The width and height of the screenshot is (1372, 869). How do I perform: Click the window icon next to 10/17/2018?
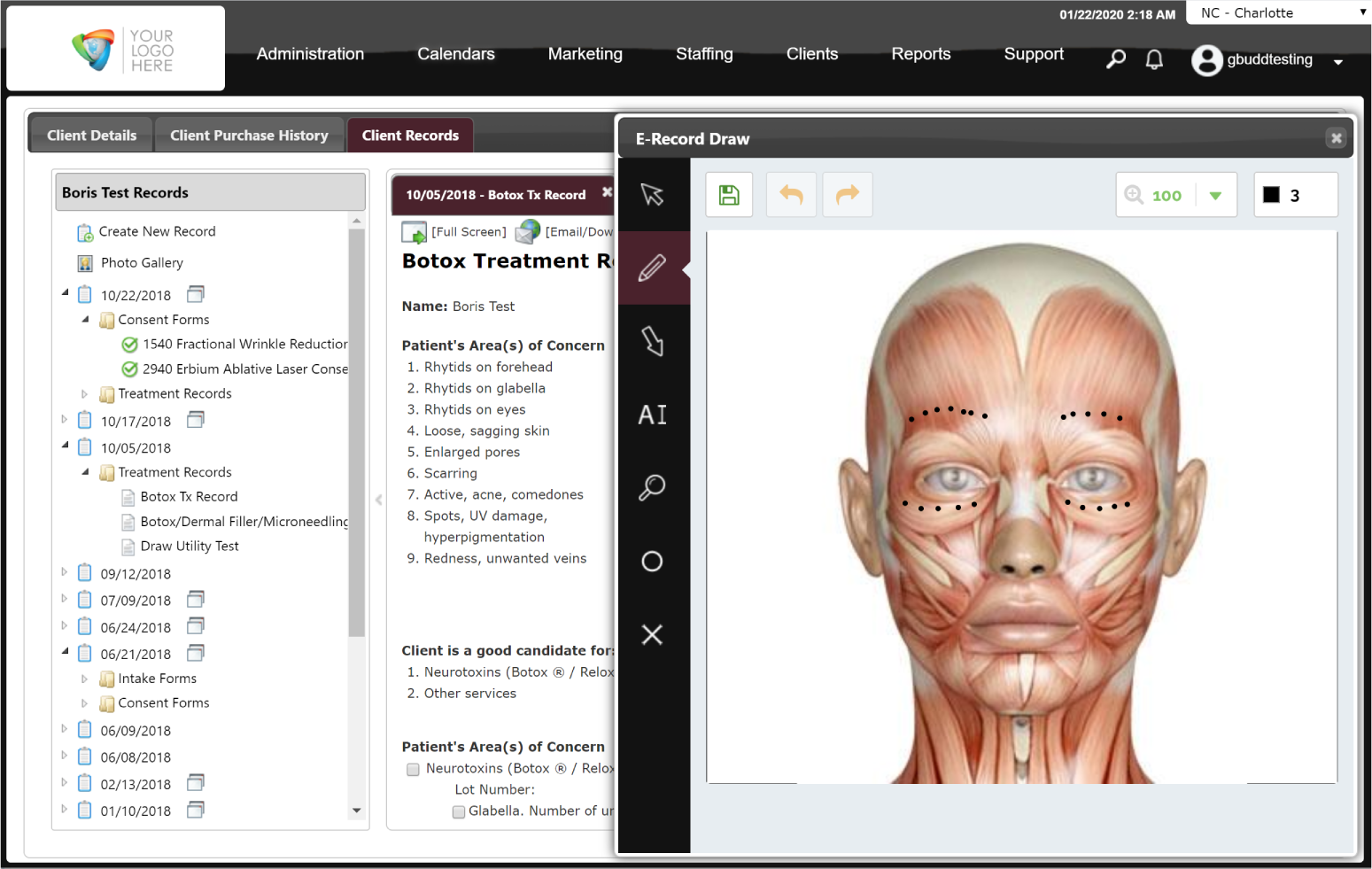196,420
